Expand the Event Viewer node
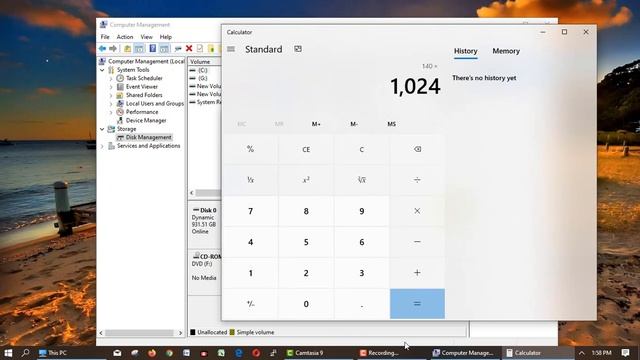This screenshot has width=640, height=360. click(x=111, y=87)
